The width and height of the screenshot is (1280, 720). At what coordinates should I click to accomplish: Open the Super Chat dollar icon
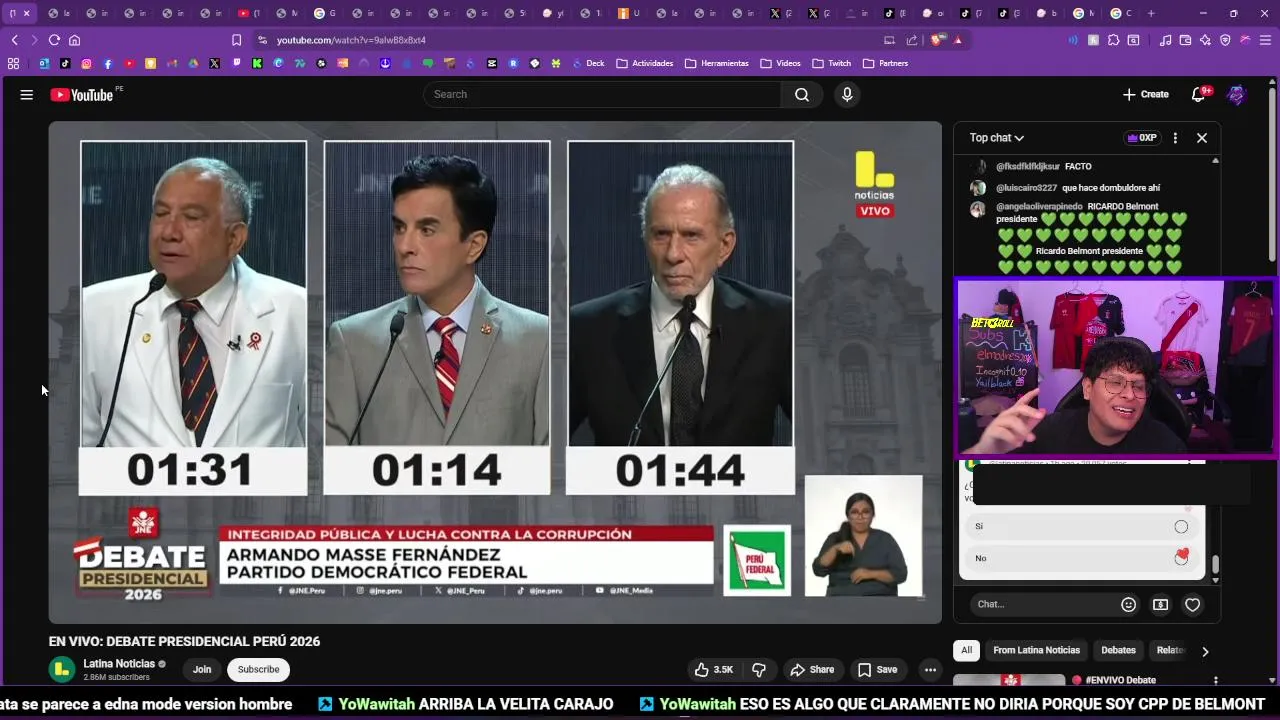tap(1160, 604)
